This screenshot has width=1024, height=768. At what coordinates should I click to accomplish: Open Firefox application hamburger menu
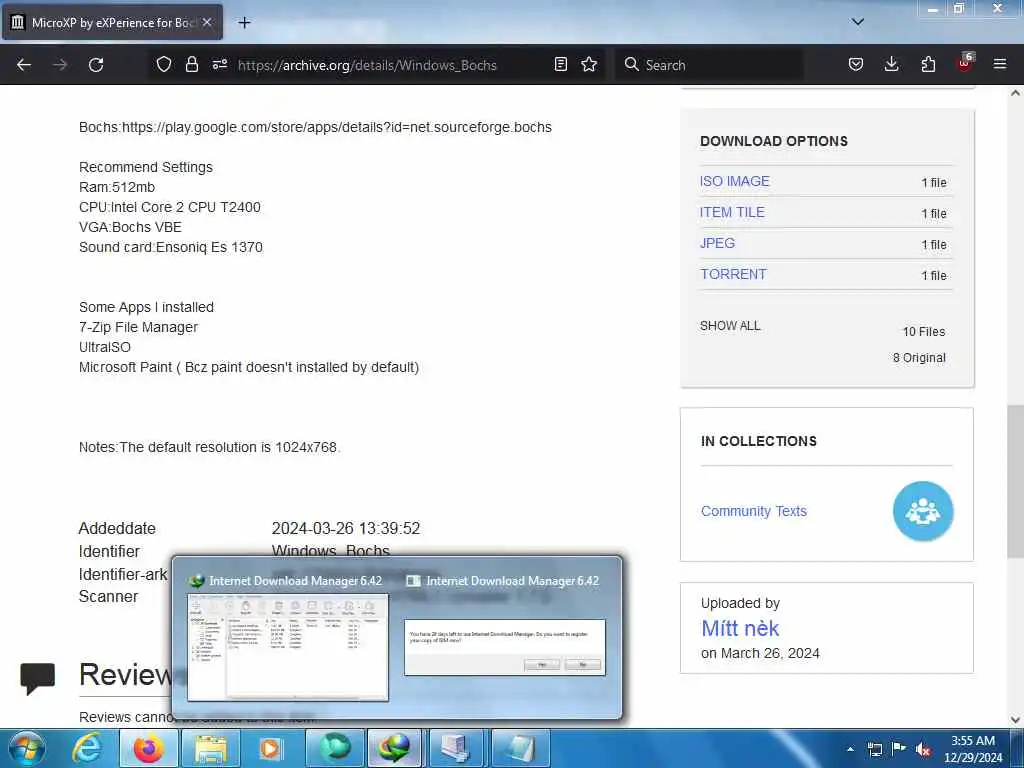pyautogui.click(x=1000, y=64)
